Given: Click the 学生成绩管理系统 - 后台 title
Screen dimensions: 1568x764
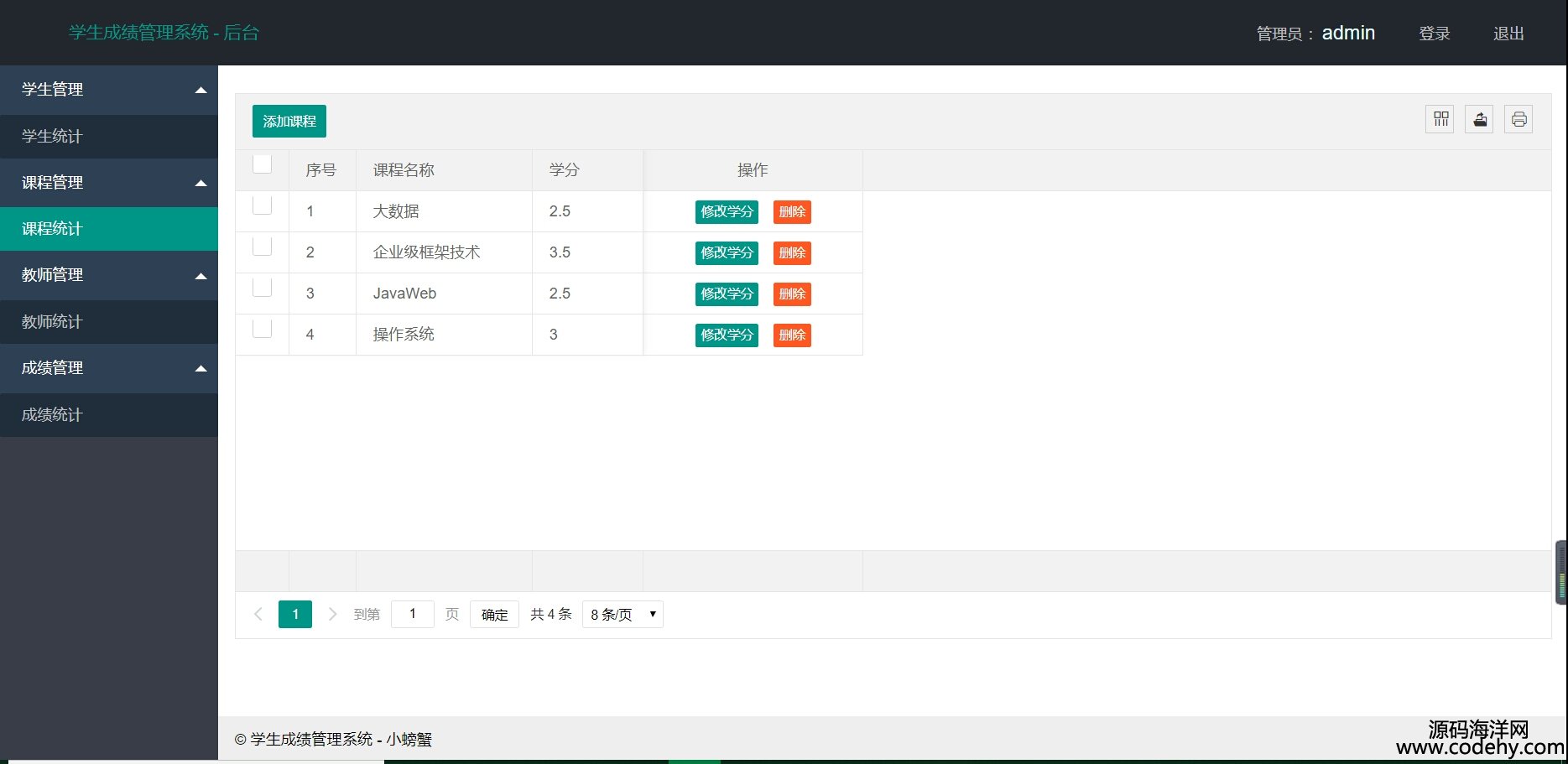Looking at the screenshot, I should [x=164, y=32].
